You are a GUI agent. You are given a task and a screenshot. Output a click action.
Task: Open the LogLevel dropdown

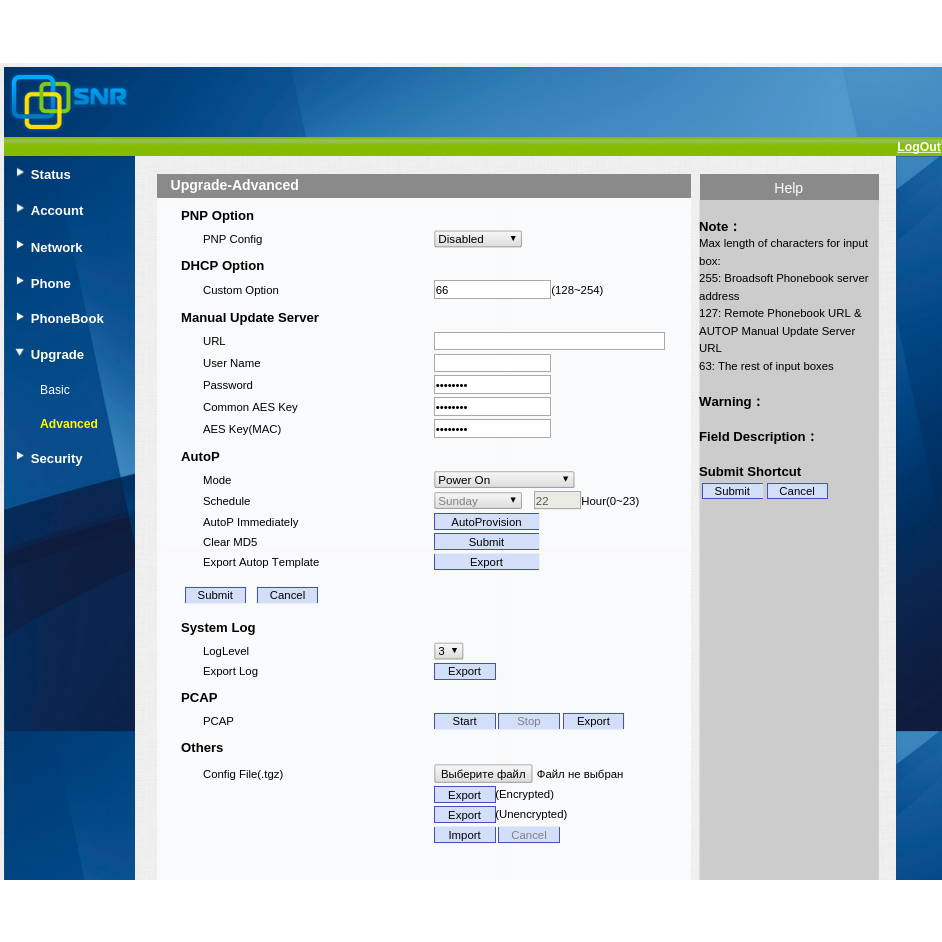click(x=448, y=651)
